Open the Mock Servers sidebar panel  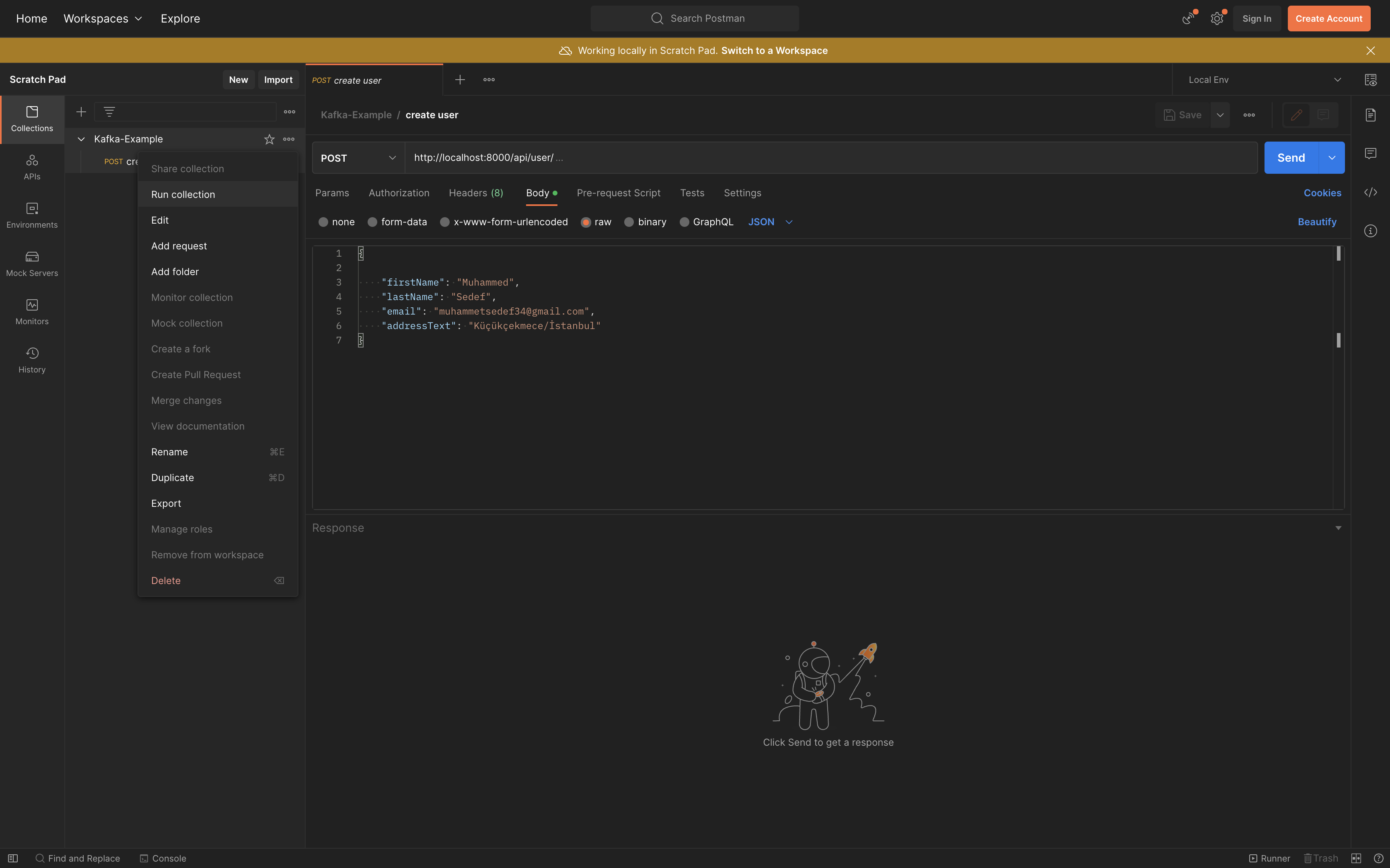click(32, 263)
